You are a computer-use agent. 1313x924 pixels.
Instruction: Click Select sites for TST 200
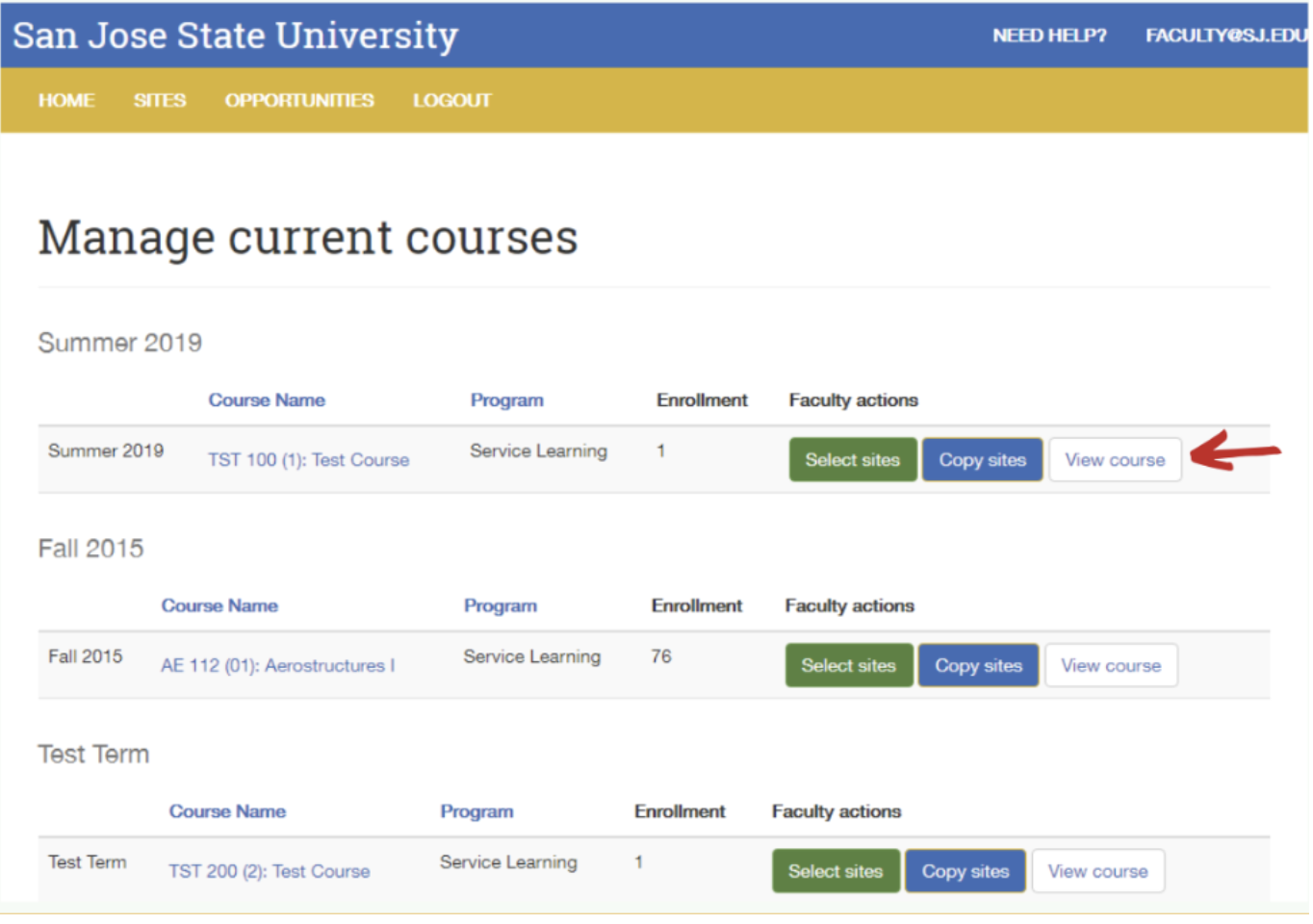(835, 871)
